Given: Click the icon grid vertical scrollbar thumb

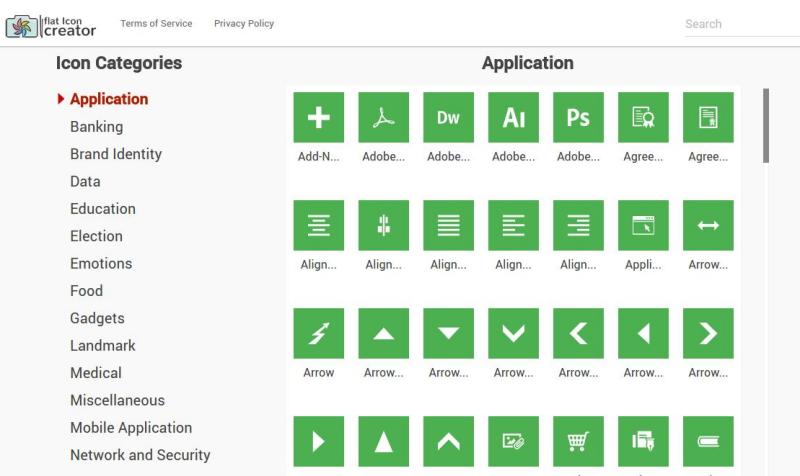Looking at the screenshot, I should pyautogui.click(x=766, y=126).
